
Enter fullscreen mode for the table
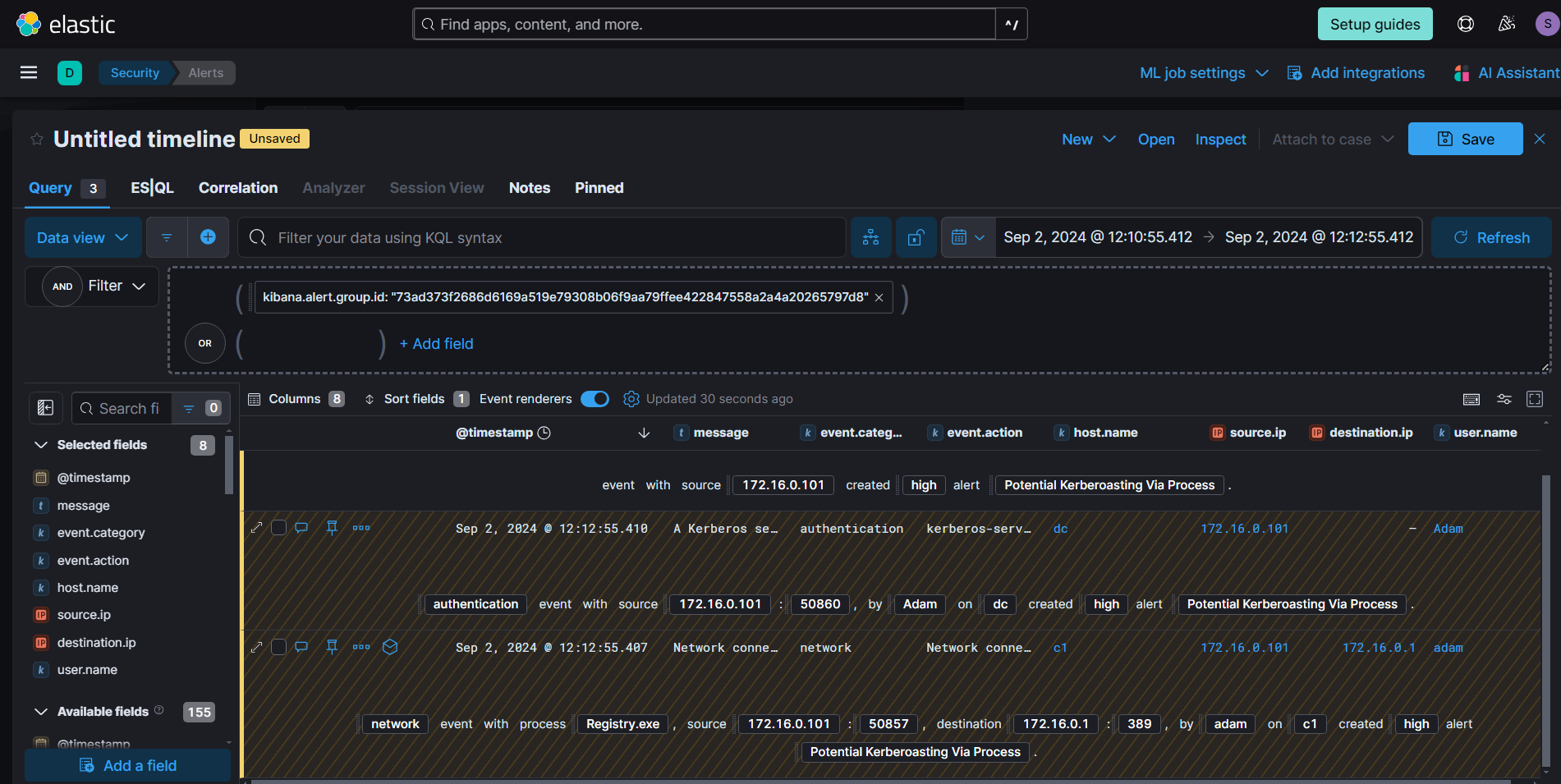click(x=1535, y=399)
